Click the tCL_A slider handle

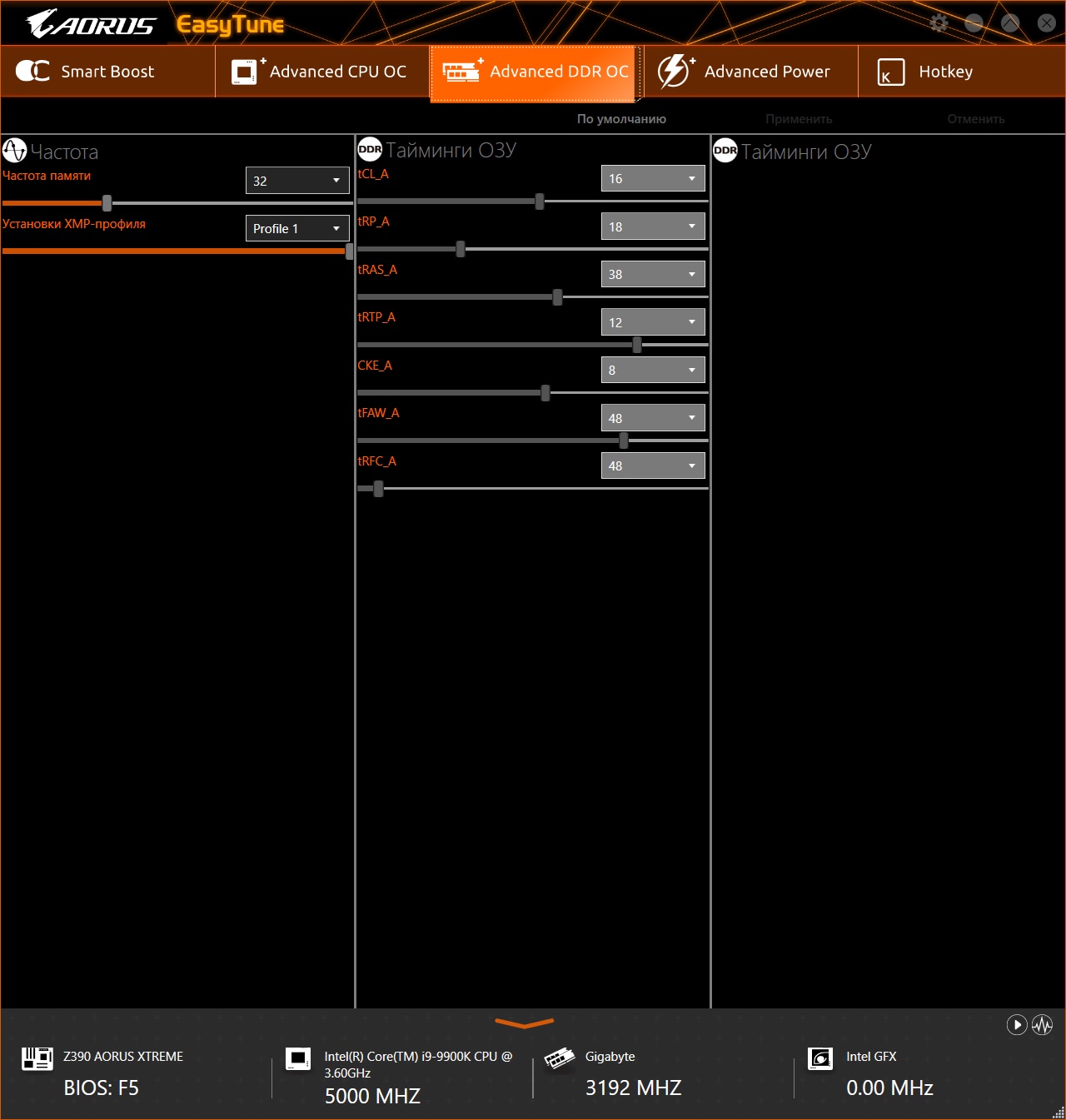(540, 201)
